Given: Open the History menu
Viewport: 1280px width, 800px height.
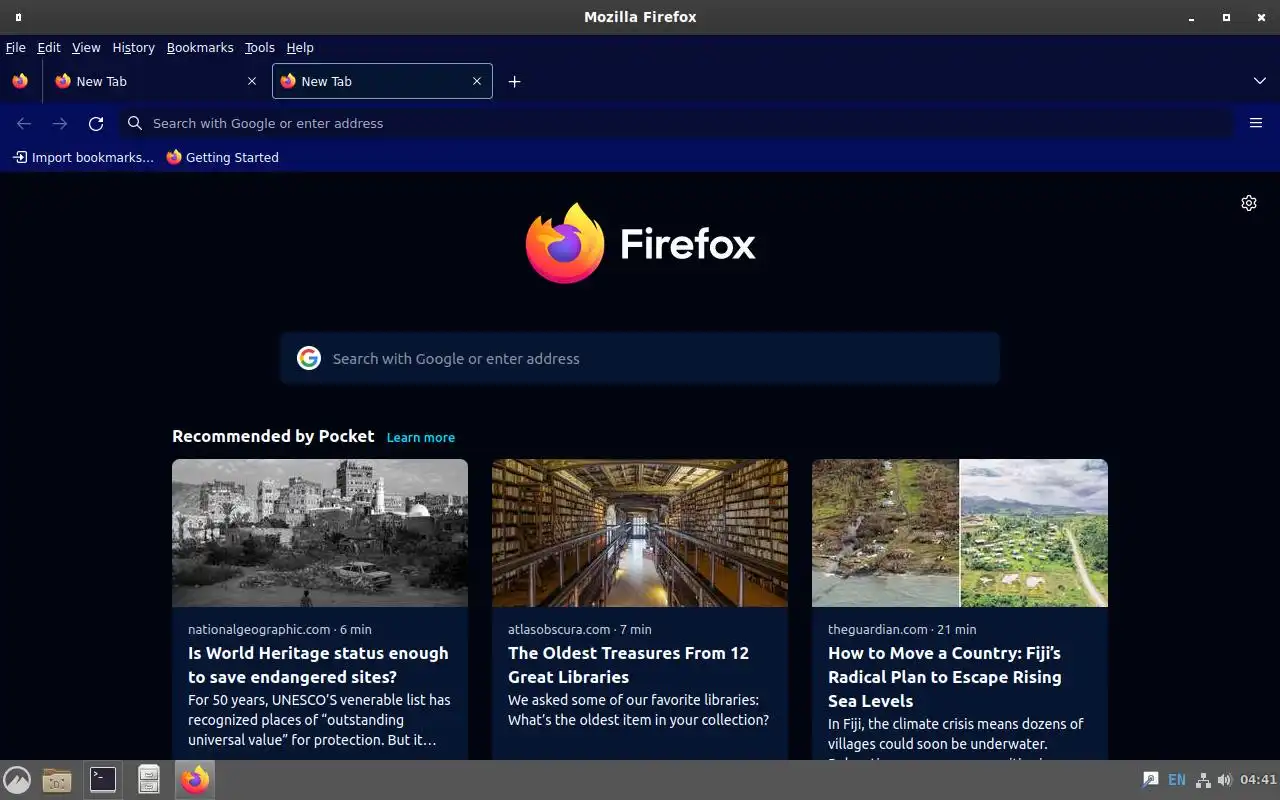Looking at the screenshot, I should tap(133, 47).
